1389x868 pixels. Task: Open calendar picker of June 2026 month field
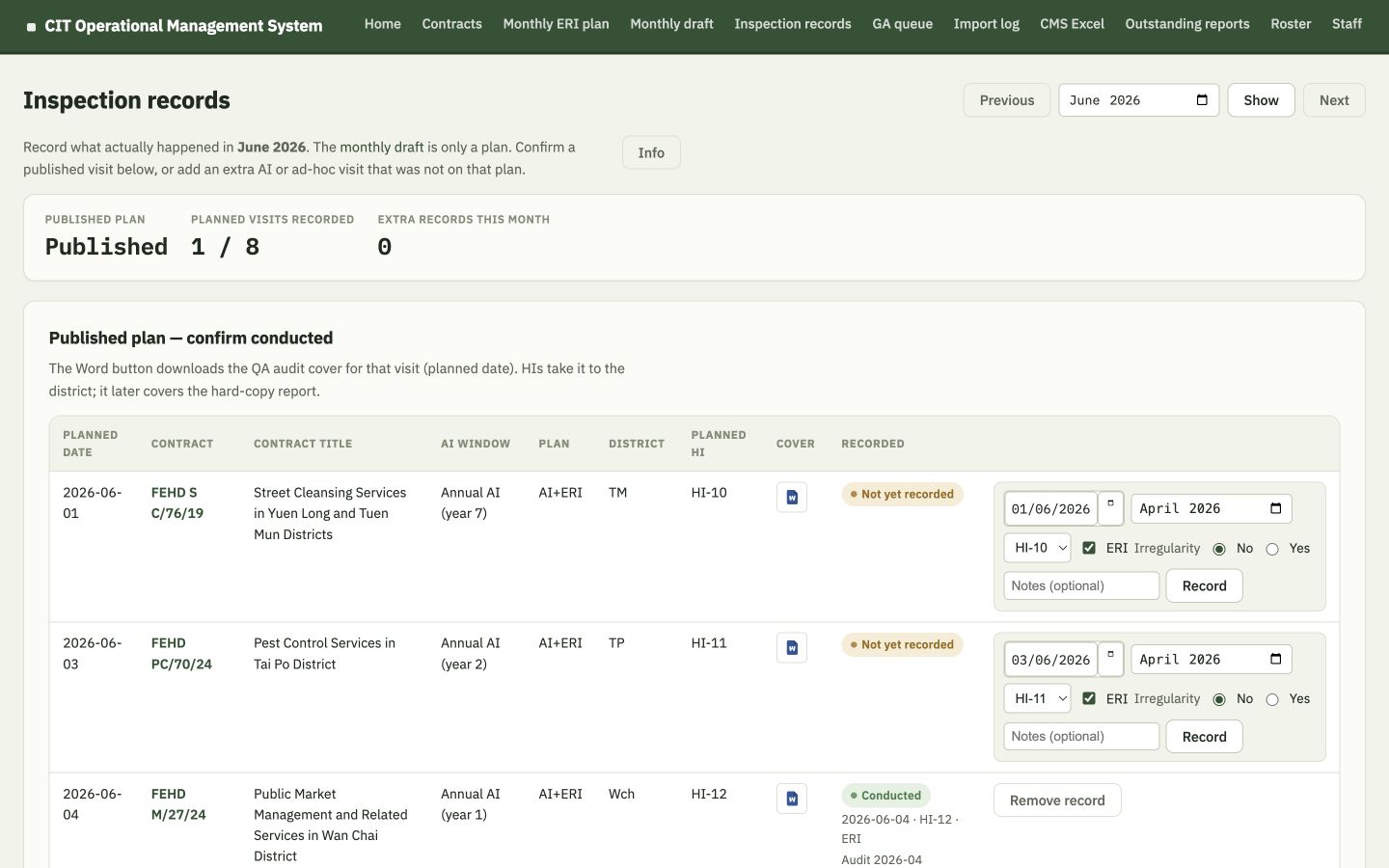point(1202,100)
